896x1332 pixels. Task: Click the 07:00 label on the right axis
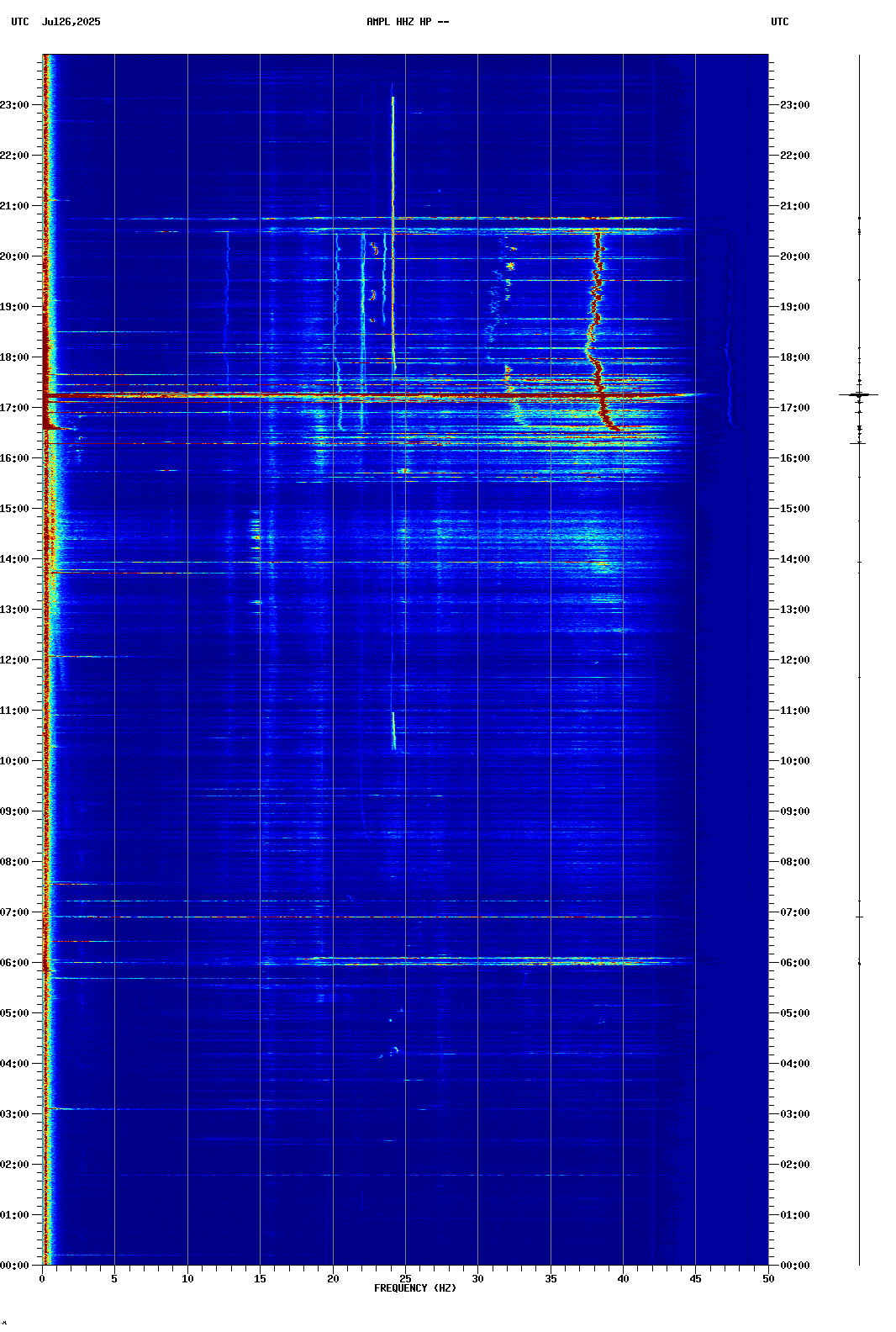pyautogui.click(x=795, y=912)
